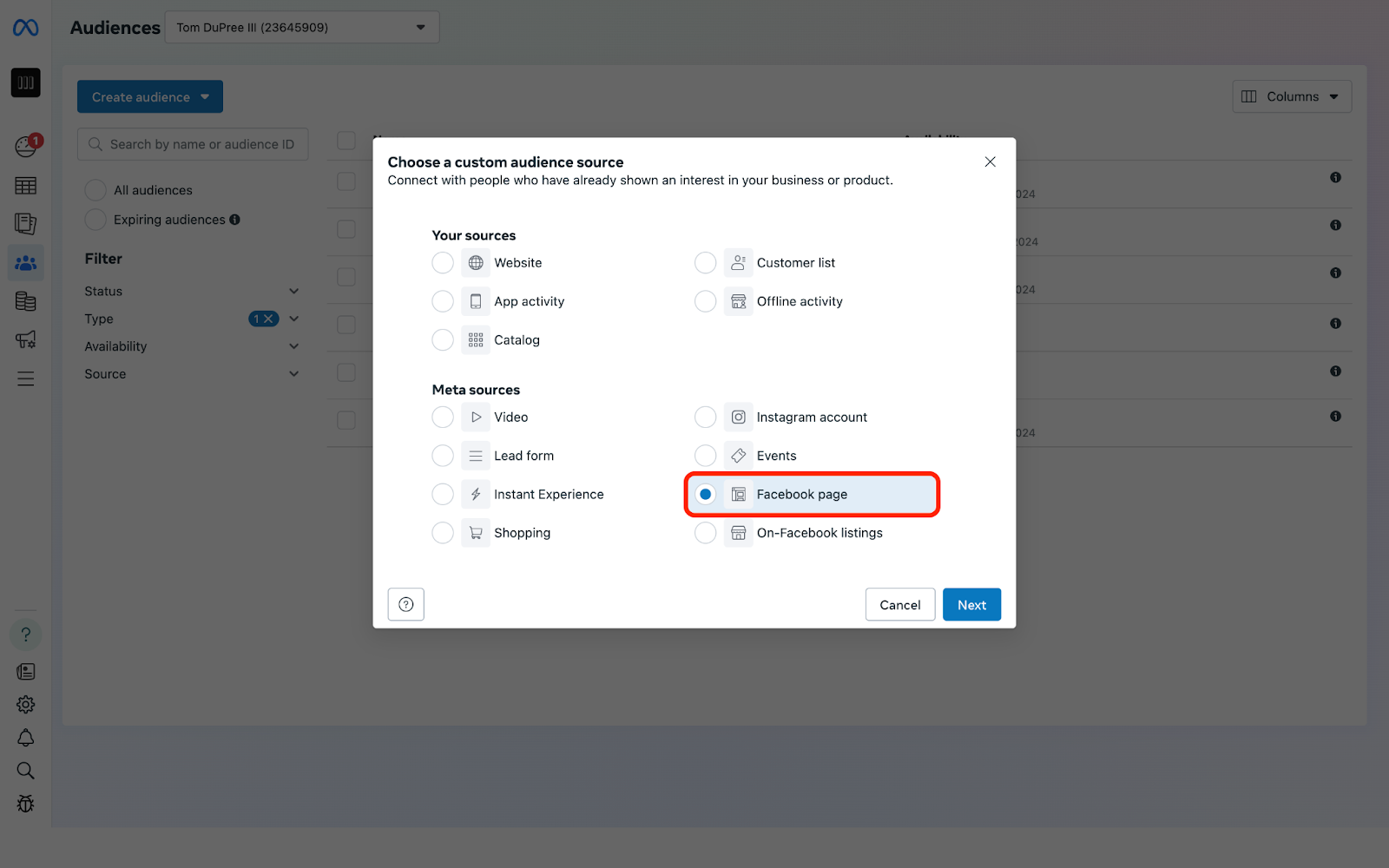This screenshot has width=1389, height=868.
Task: Select the Audiences people icon in sidebar
Action: pos(25,262)
